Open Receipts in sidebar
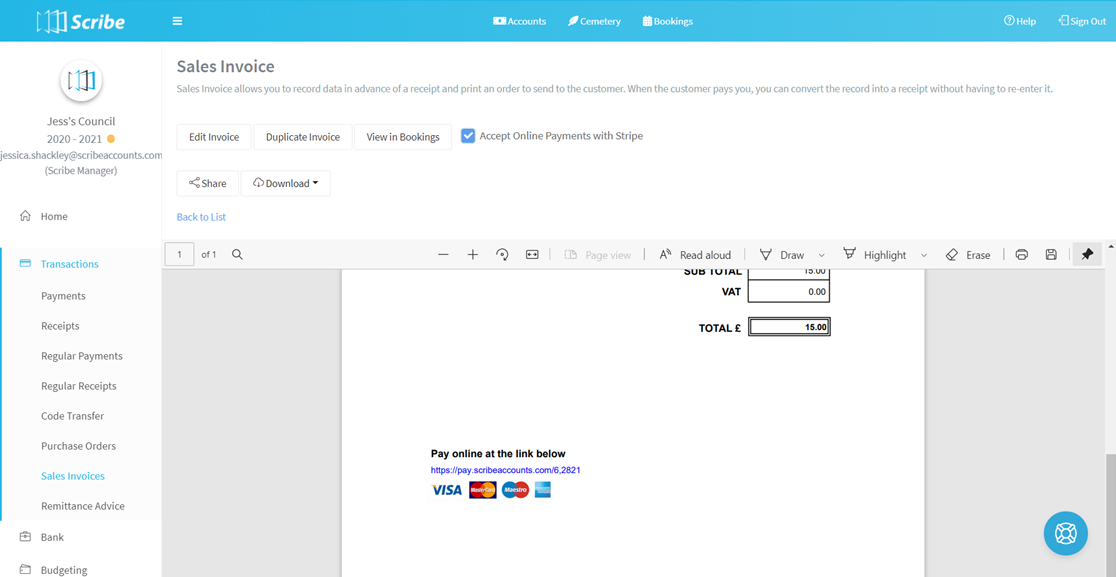The image size is (1116, 577). [60, 326]
